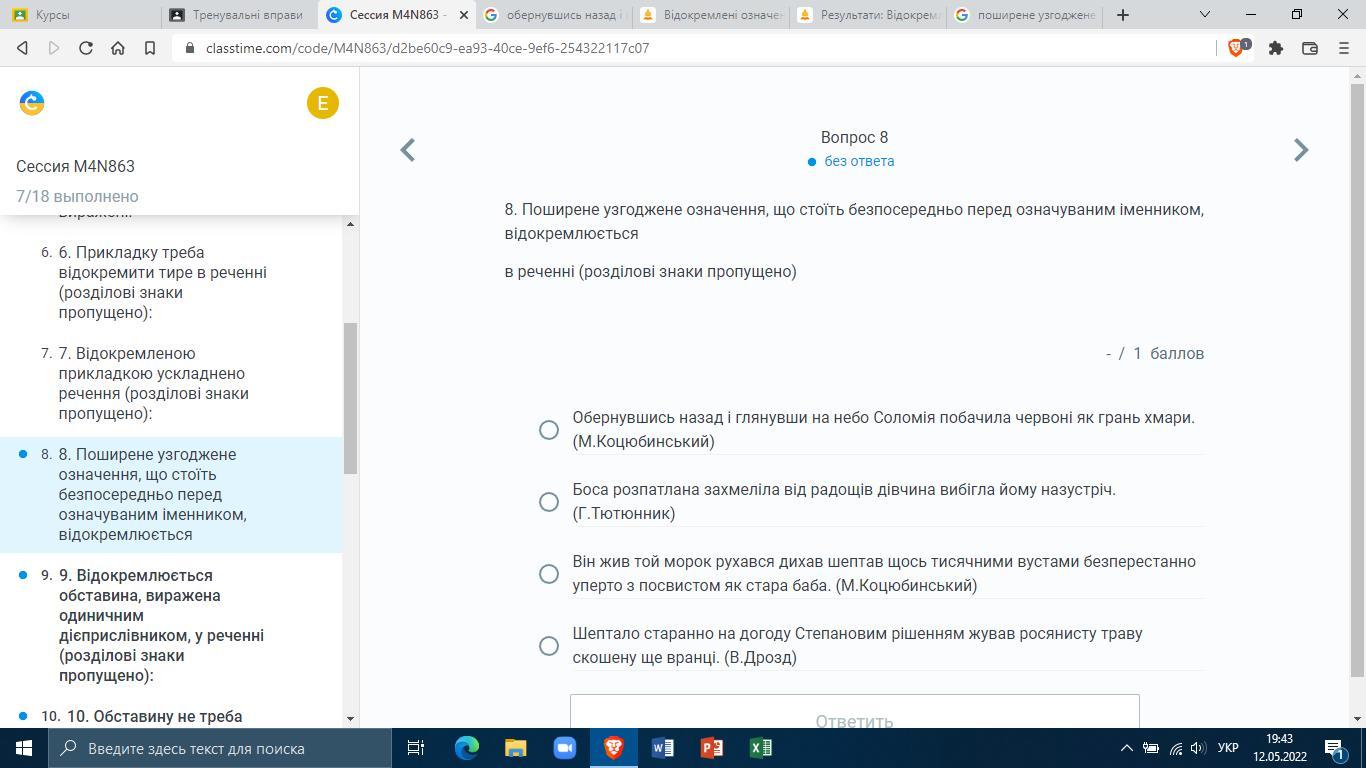The width and height of the screenshot is (1366, 768).
Task: Go to the previous question arrow
Action: (407, 150)
